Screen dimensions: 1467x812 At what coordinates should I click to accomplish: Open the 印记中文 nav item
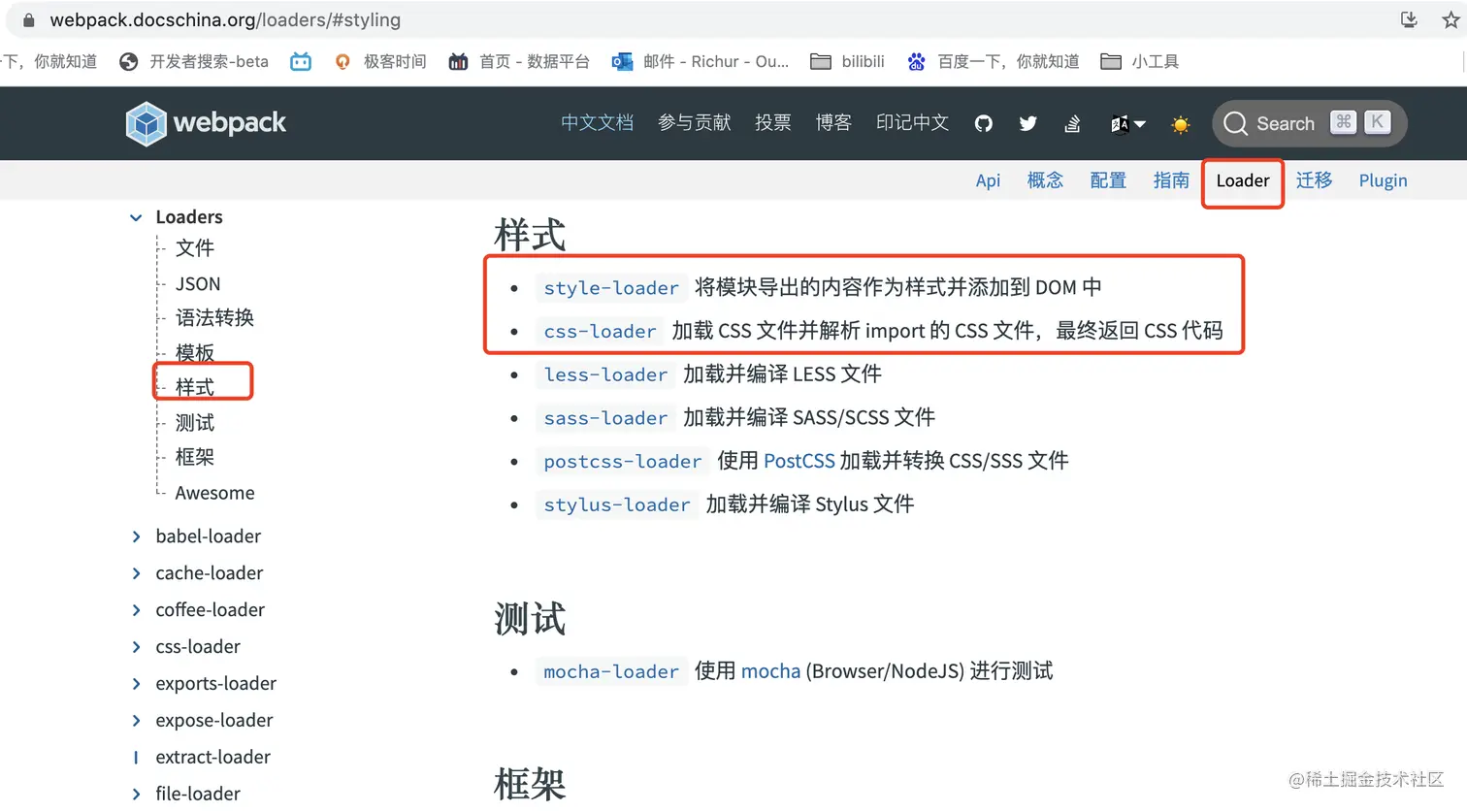[912, 123]
